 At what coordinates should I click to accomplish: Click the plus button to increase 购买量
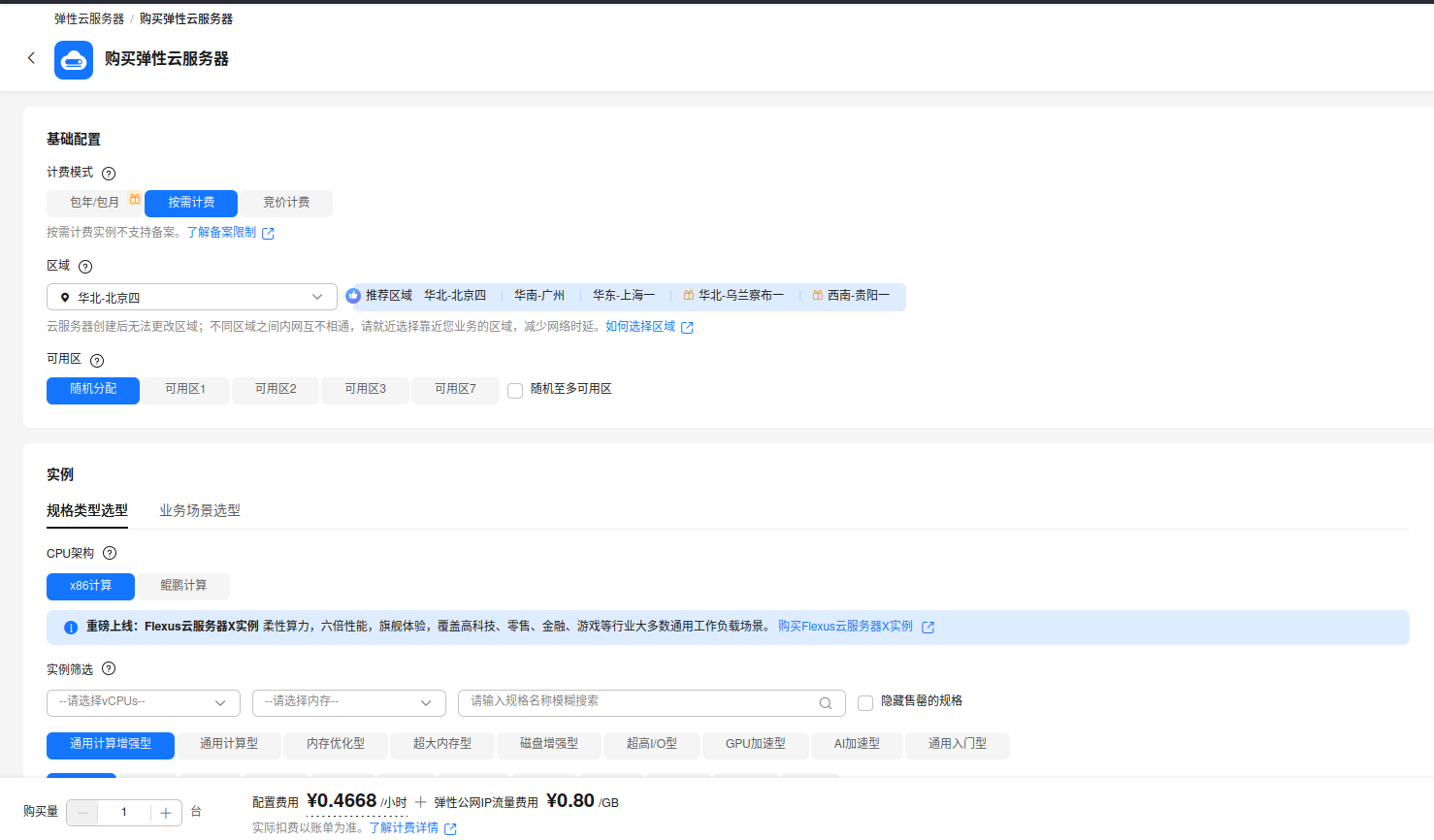(x=167, y=812)
